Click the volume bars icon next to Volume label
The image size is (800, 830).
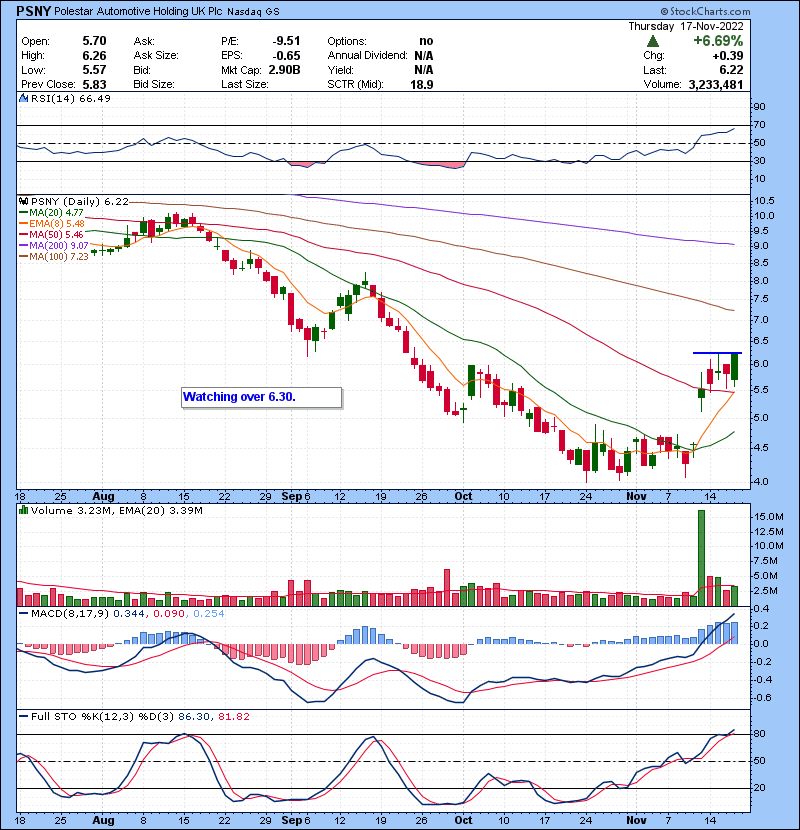click(x=23, y=510)
